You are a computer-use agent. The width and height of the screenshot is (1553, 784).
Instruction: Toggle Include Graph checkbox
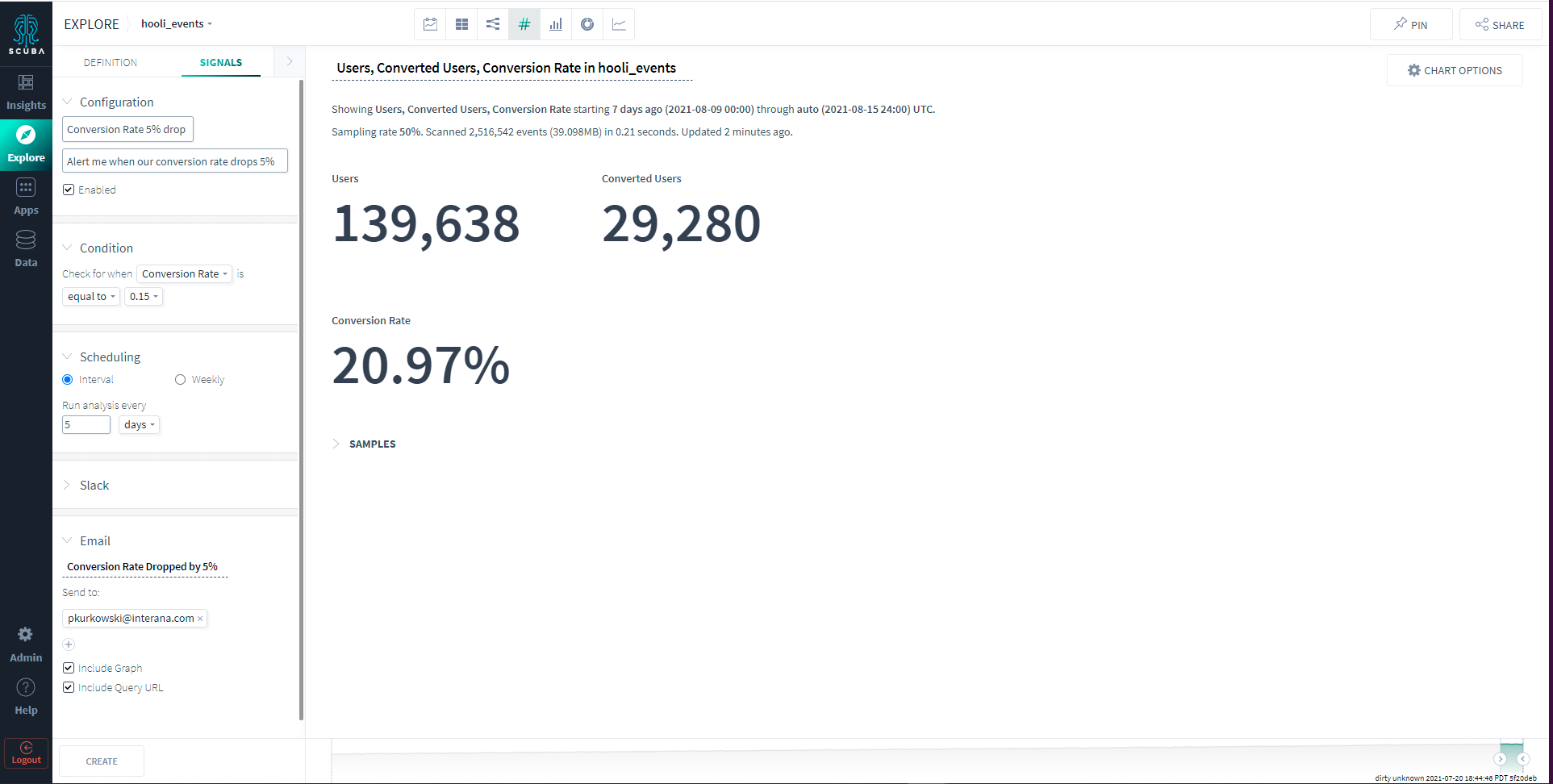pyautogui.click(x=69, y=668)
